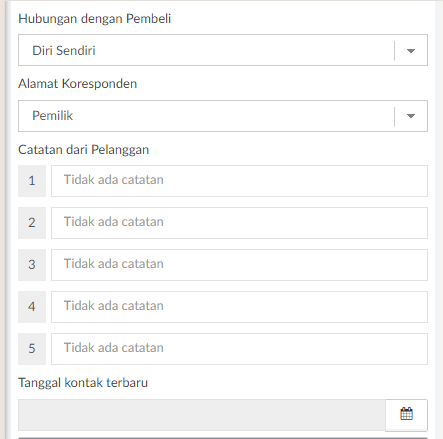Focus customer note field number 2
Screen dimensions: 443x439
(x=239, y=223)
